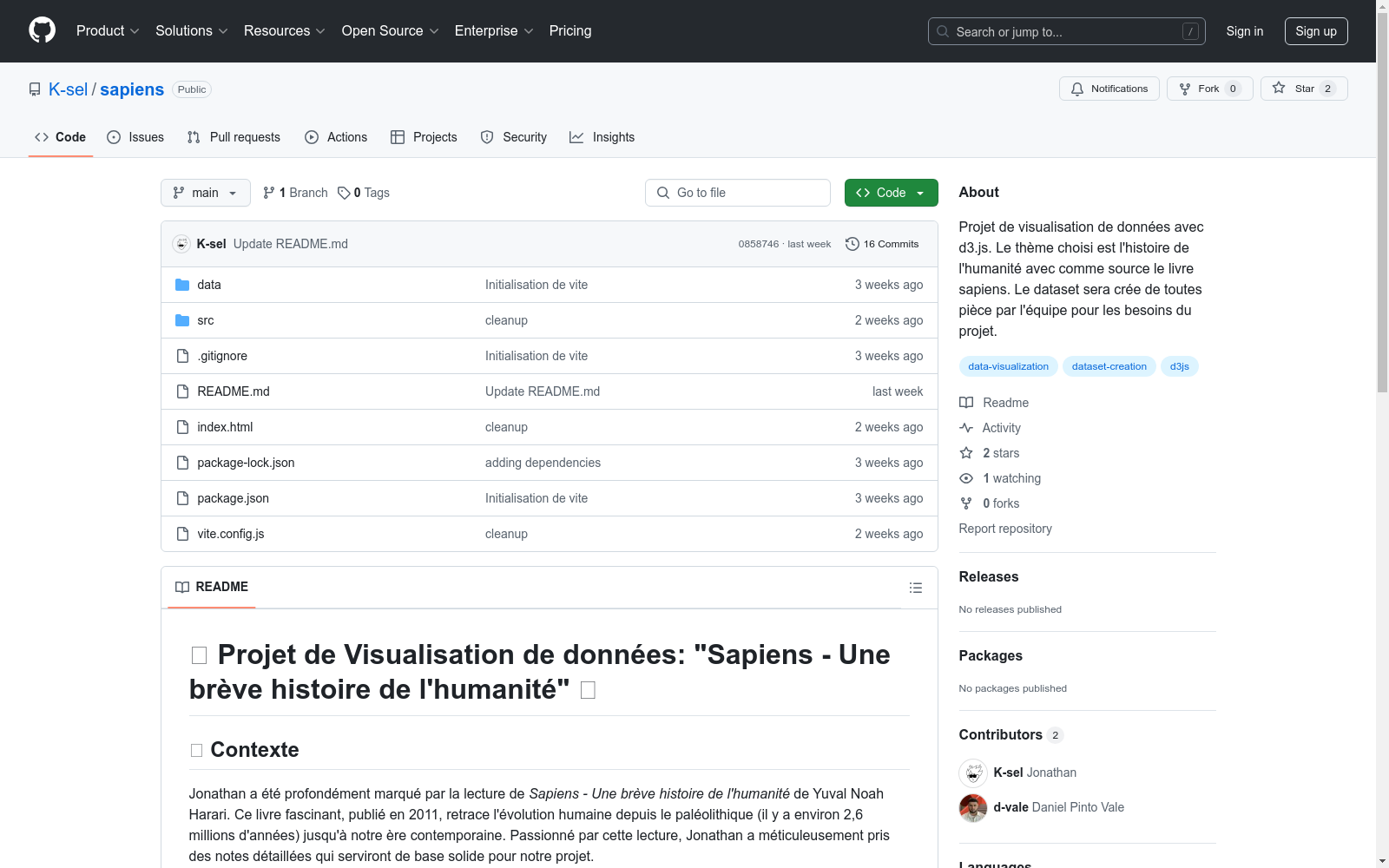Click the tag icon next to 0 Tags

click(344, 193)
